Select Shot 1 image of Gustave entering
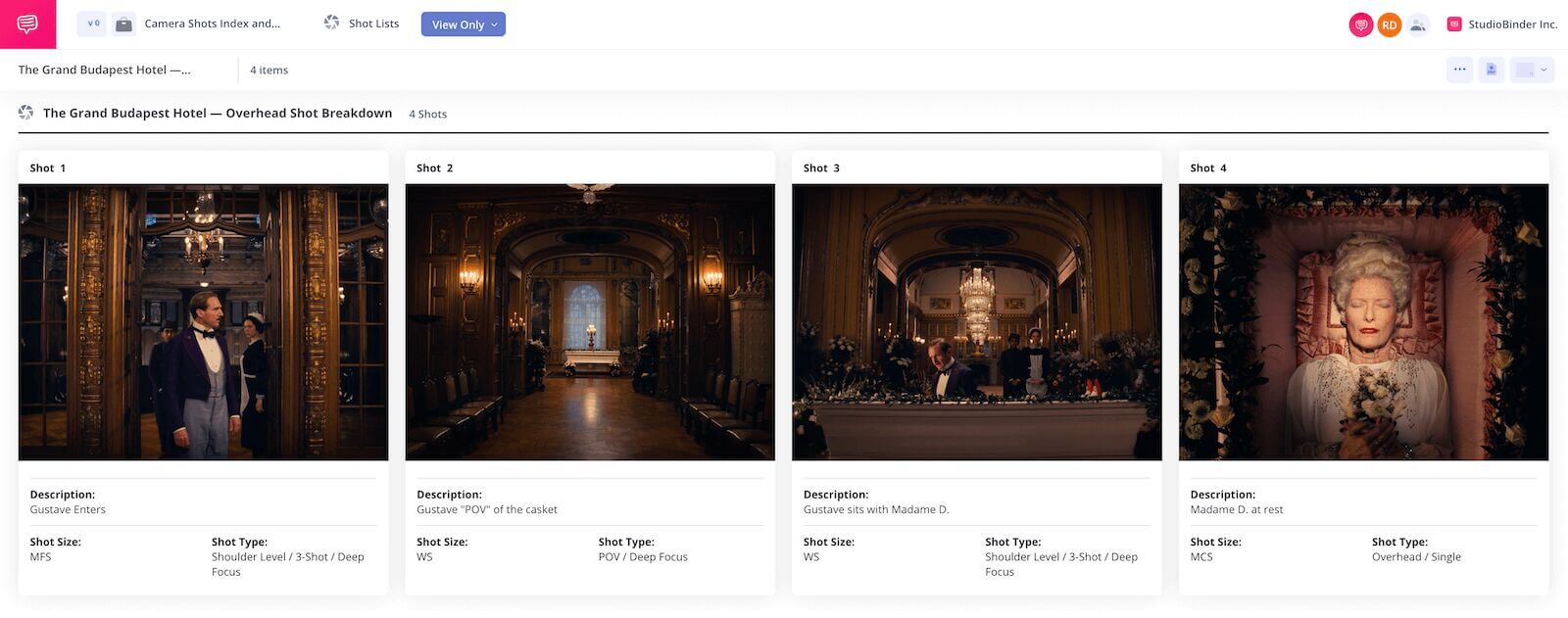Screen dimensions: 1568x618 click(203, 322)
